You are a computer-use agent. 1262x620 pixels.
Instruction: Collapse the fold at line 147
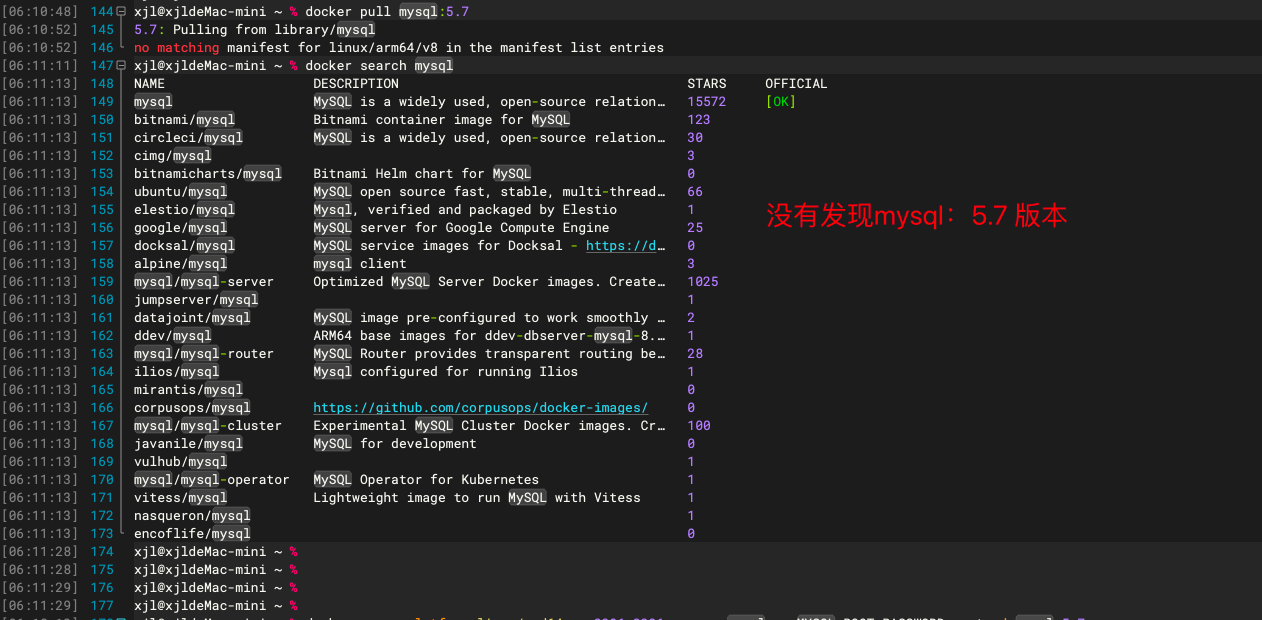click(122, 65)
